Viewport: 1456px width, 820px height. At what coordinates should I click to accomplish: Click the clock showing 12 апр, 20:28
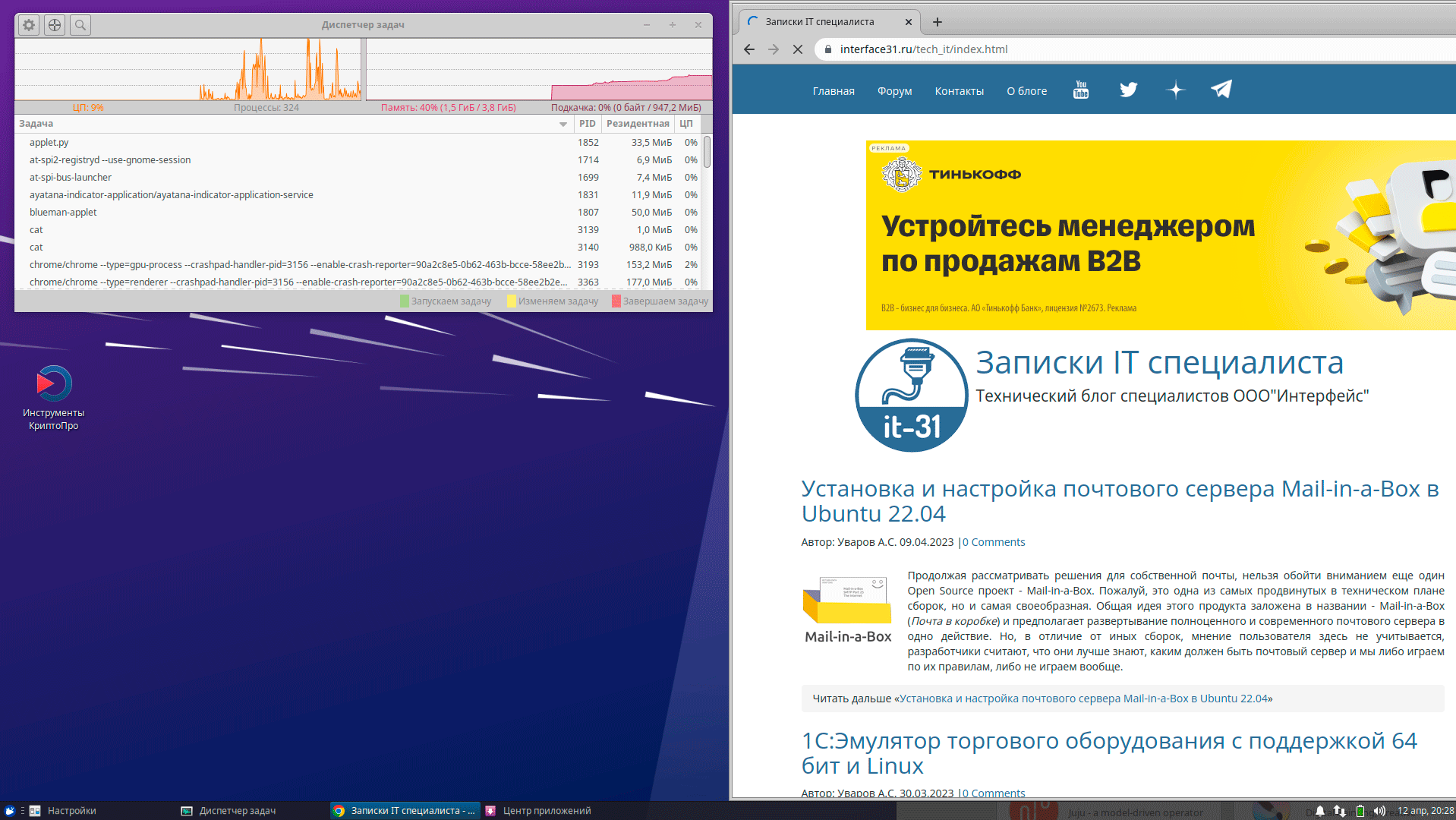1425,811
